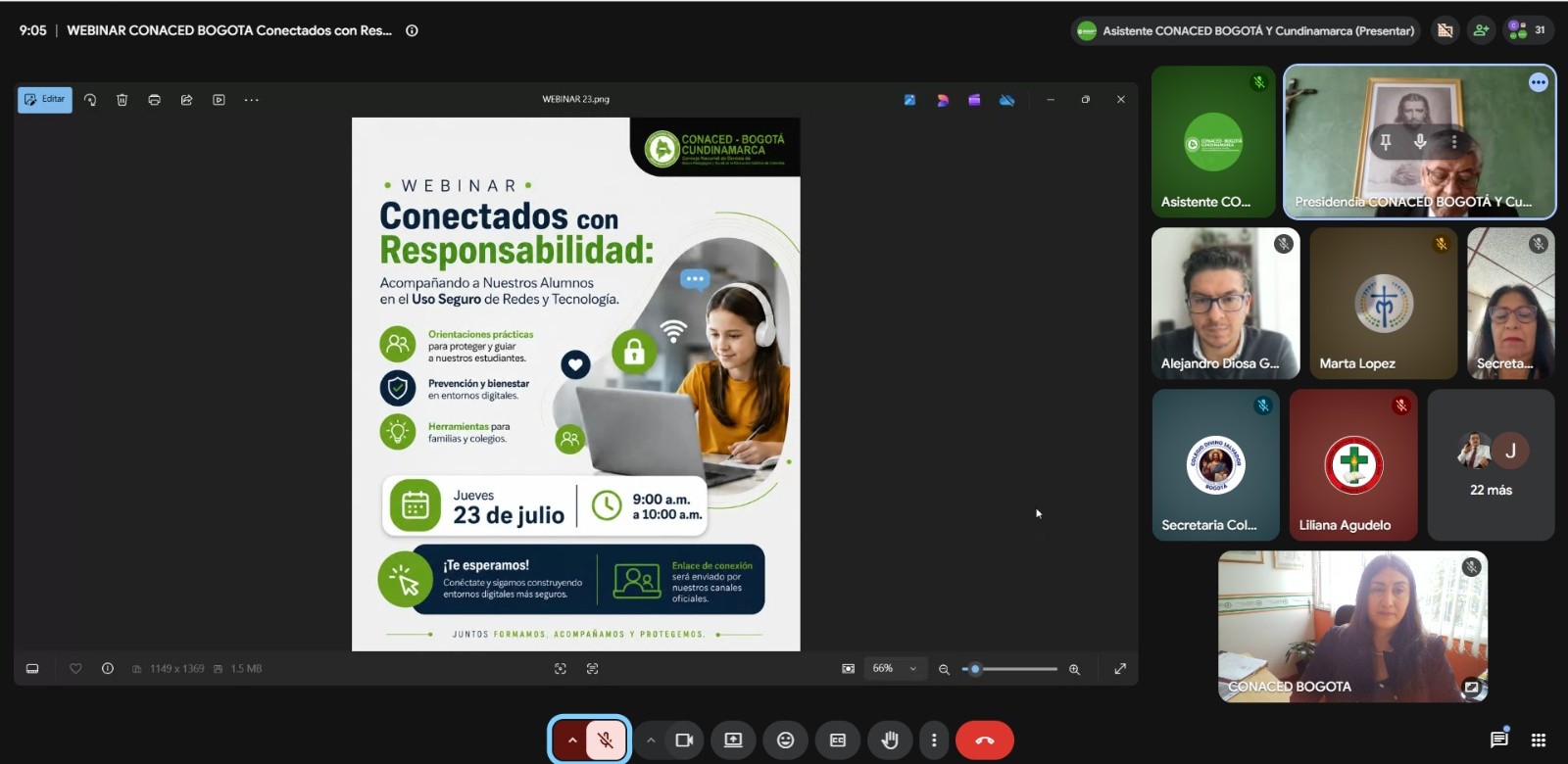Toggle the microphone mute button
1568x764 pixels.
coord(607,740)
